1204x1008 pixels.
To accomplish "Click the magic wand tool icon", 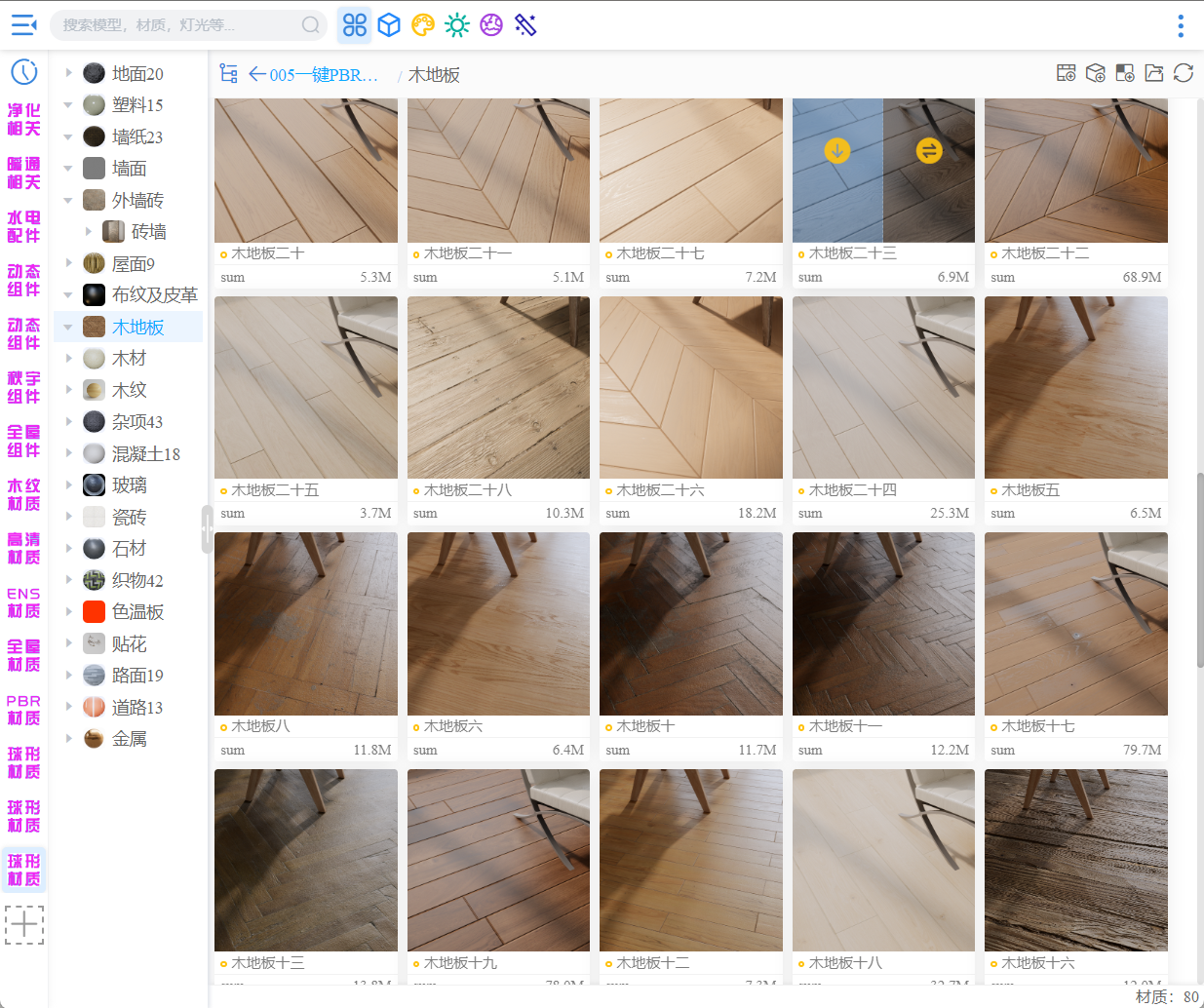I will click(525, 25).
